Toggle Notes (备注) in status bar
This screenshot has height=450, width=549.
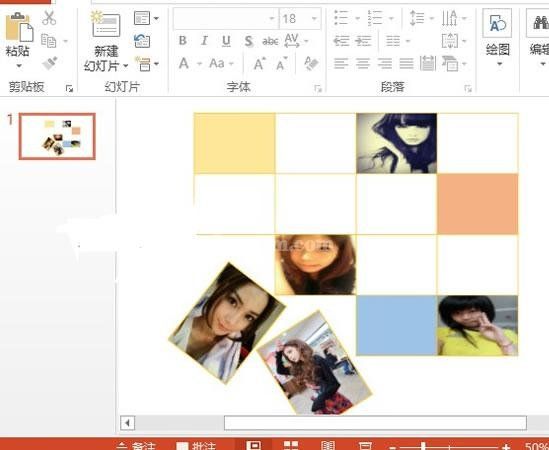pos(136,445)
